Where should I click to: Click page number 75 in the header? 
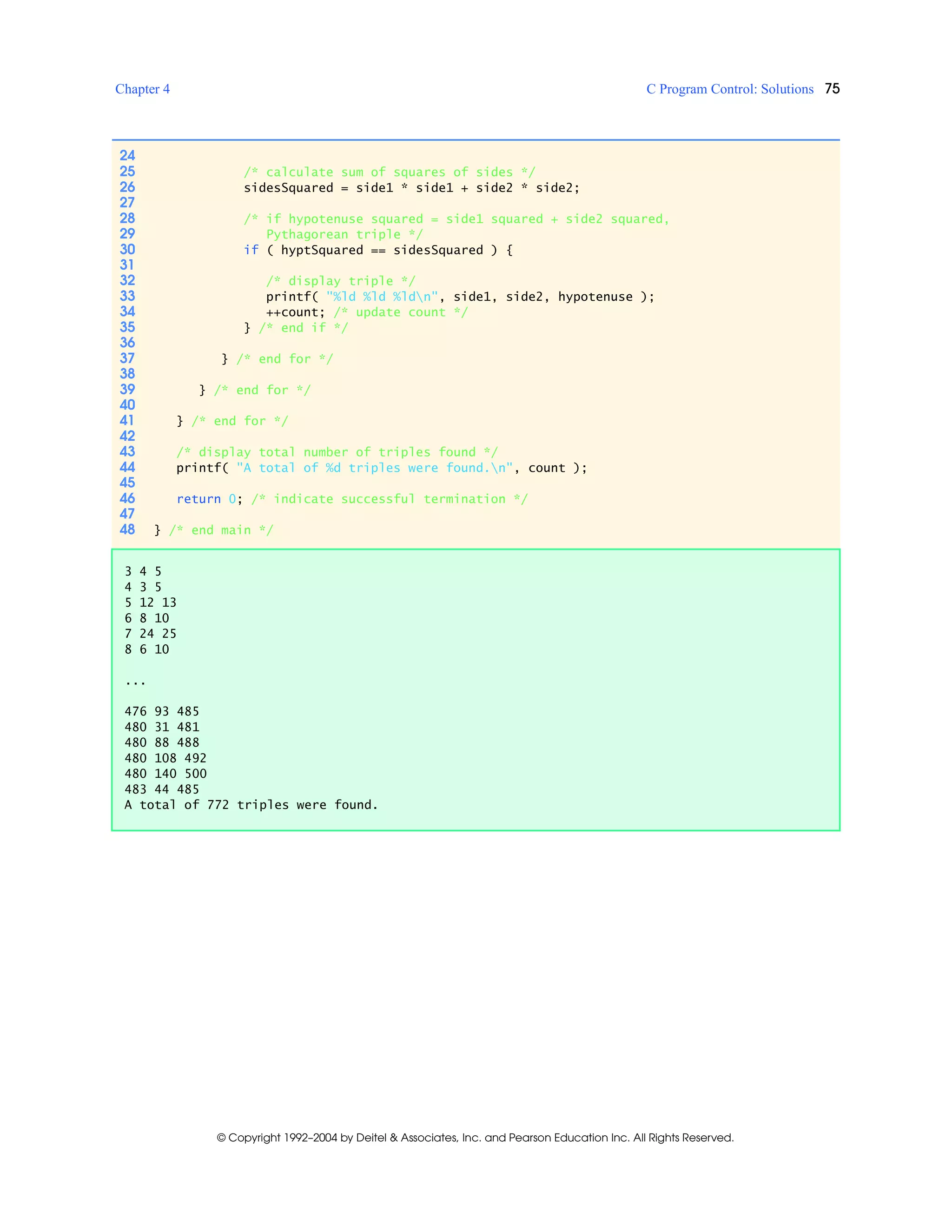[x=832, y=88]
